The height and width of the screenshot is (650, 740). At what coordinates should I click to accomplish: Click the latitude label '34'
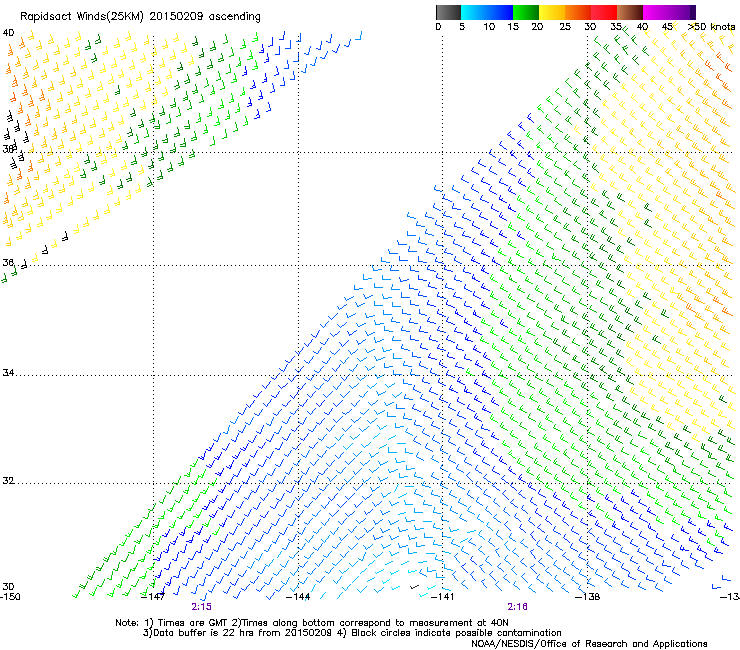(x=8, y=372)
